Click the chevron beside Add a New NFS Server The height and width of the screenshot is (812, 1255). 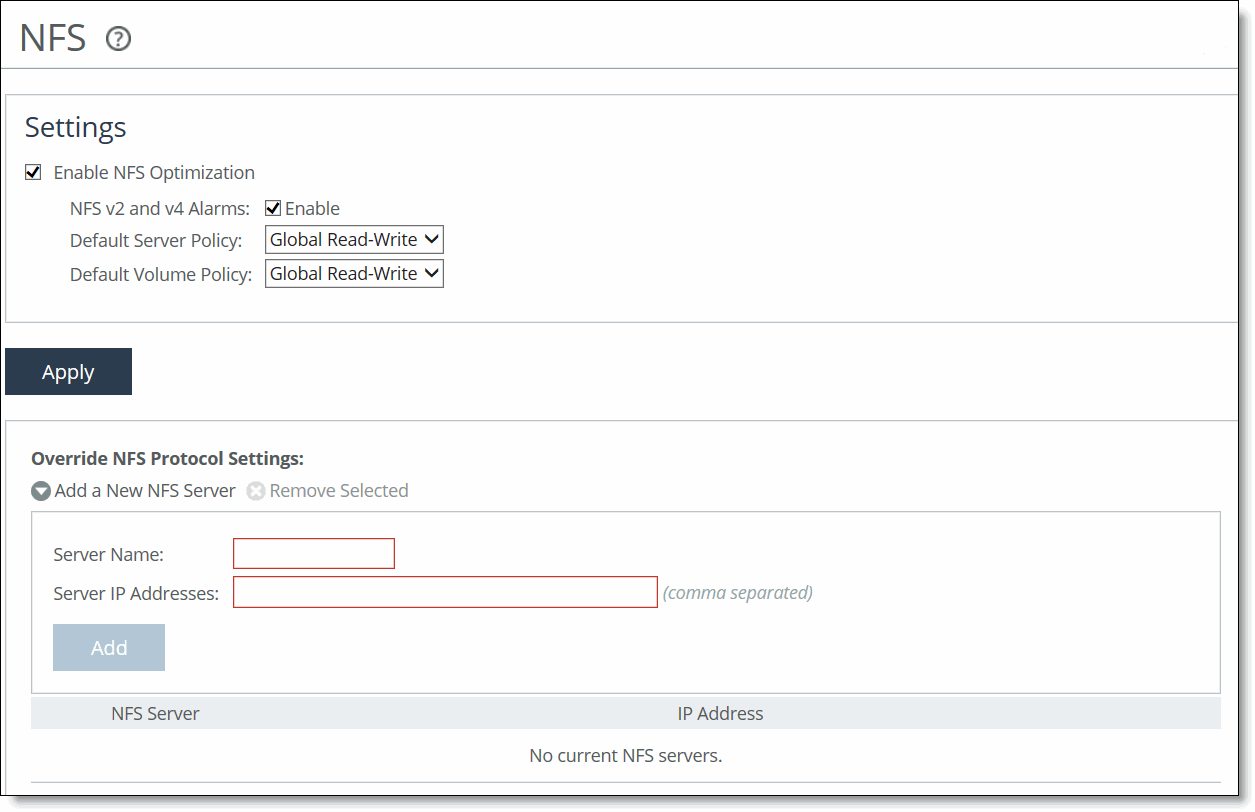click(x=40, y=491)
